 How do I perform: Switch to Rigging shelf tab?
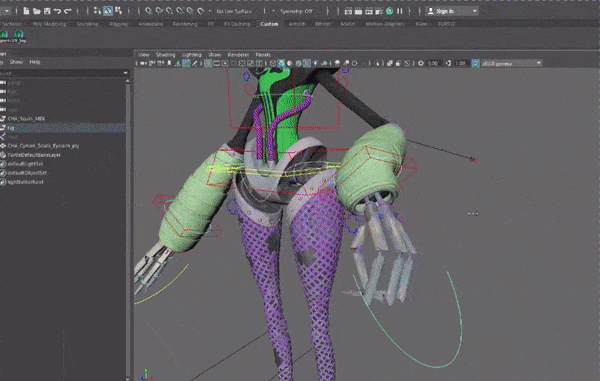118,24
